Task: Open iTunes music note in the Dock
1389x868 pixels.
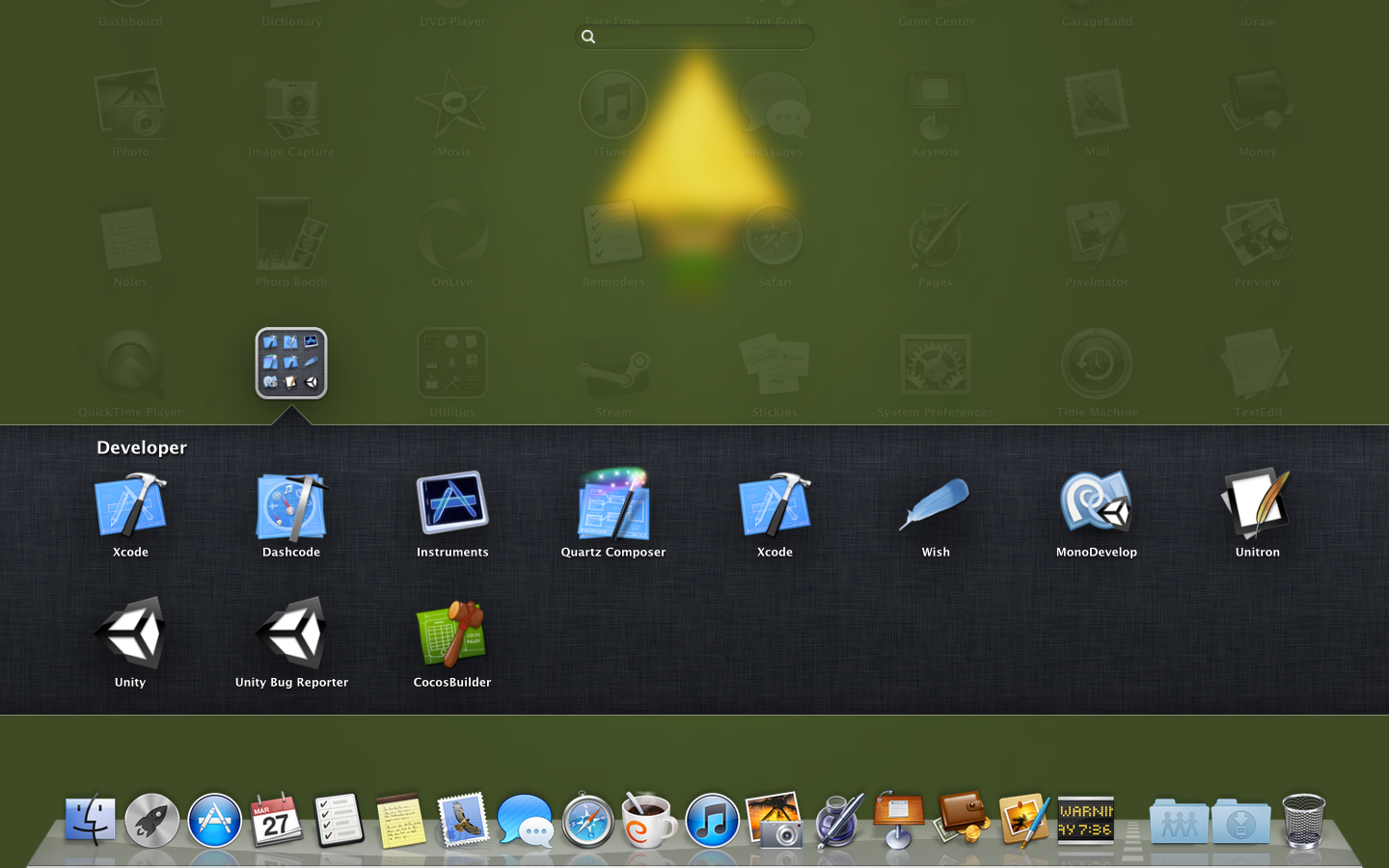Action: [x=712, y=821]
